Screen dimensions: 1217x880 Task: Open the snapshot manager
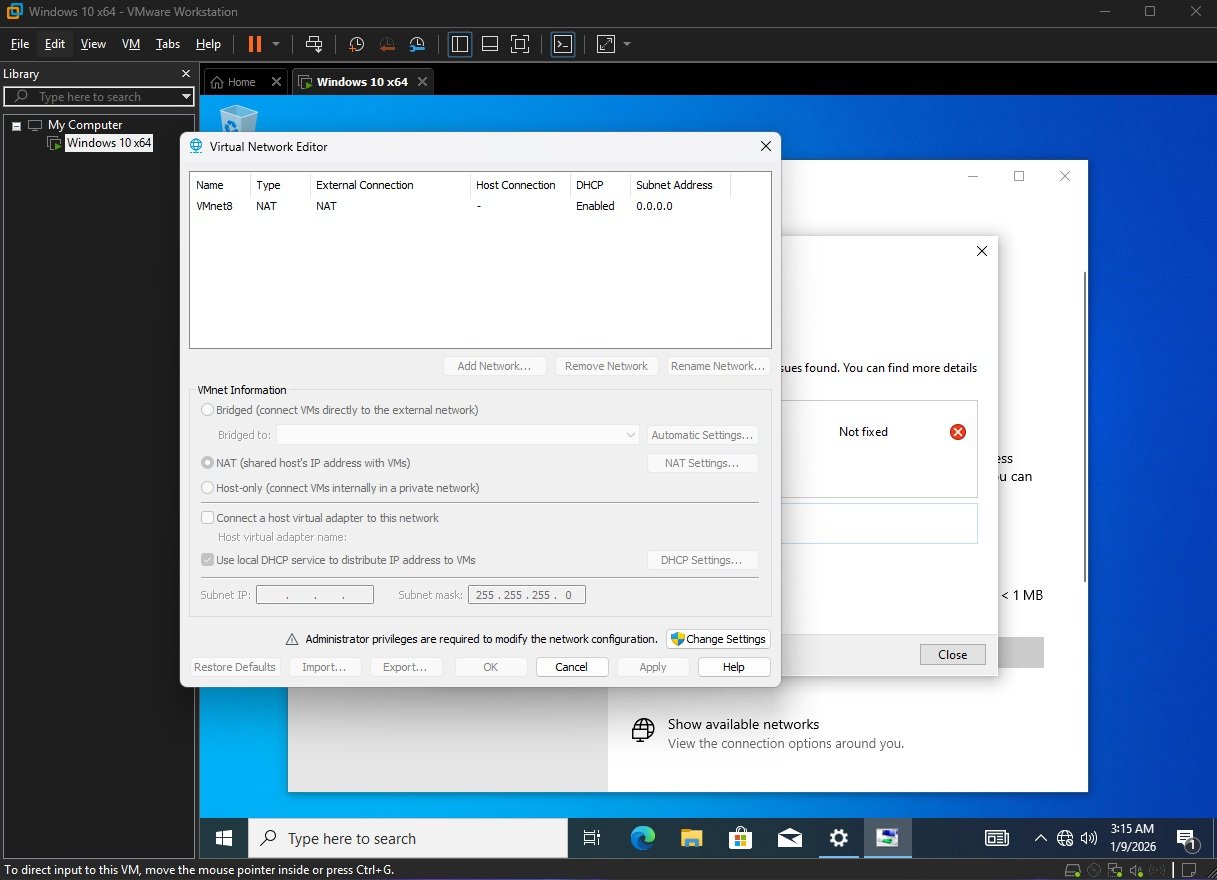[x=417, y=44]
